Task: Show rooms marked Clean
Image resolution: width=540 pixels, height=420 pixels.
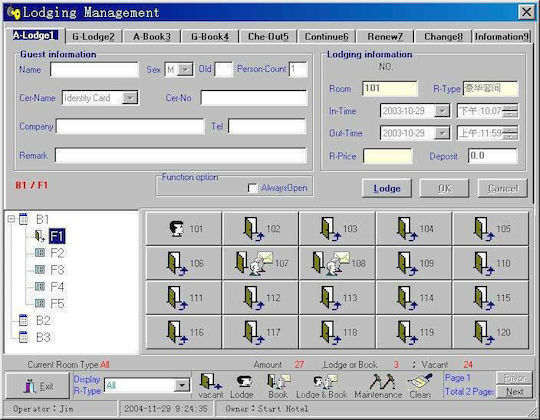Action: 420,386
